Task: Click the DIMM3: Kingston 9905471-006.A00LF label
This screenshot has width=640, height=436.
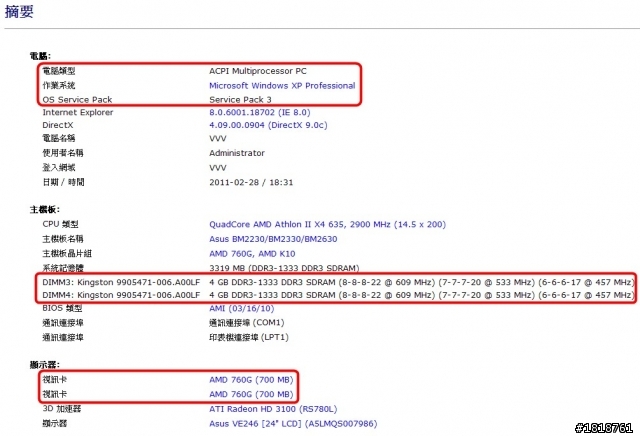Action: (121, 282)
